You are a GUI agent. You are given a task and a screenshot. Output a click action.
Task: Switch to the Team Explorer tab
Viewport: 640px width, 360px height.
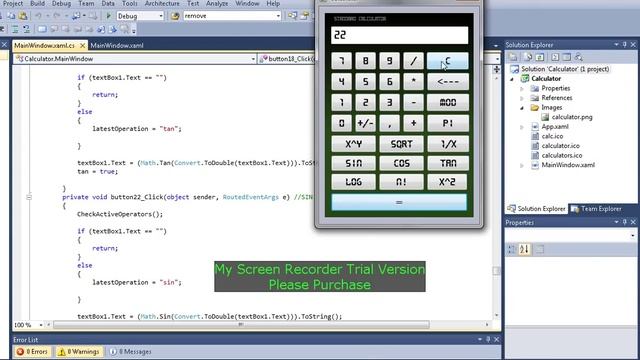click(x=596, y=209)
